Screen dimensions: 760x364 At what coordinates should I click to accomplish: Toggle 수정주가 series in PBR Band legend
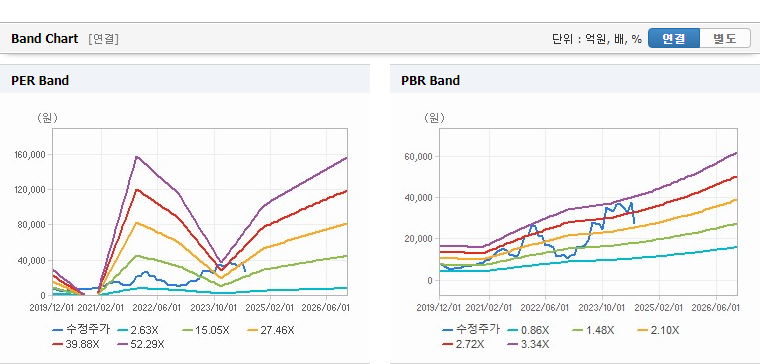click(x=471, y=330)
